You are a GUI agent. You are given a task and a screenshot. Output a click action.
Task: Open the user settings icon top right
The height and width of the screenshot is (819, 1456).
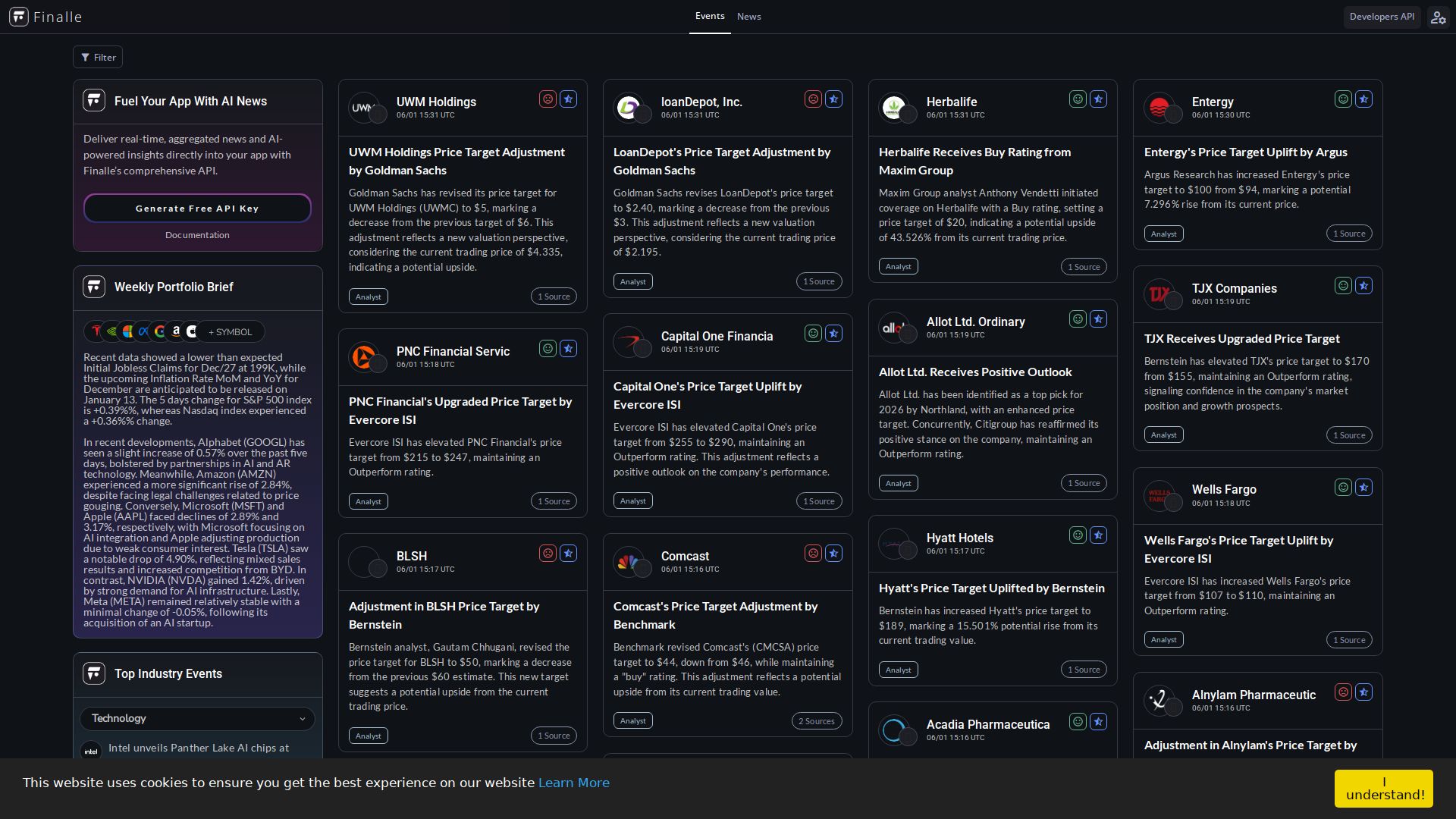[1438, 17]
